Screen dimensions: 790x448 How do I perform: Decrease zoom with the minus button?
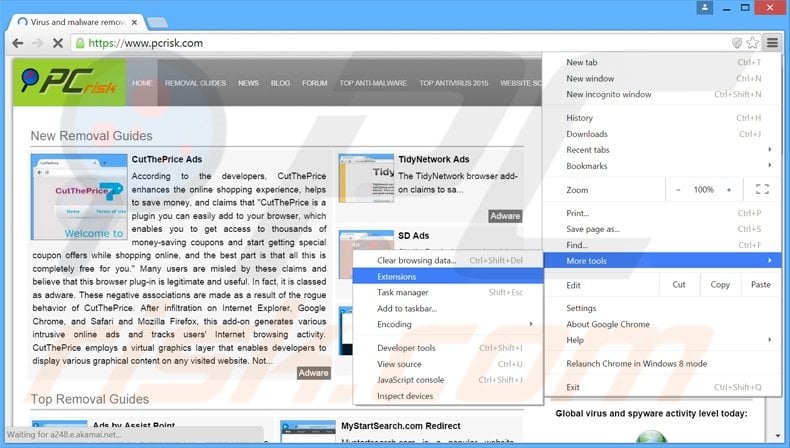pos(678,189)
